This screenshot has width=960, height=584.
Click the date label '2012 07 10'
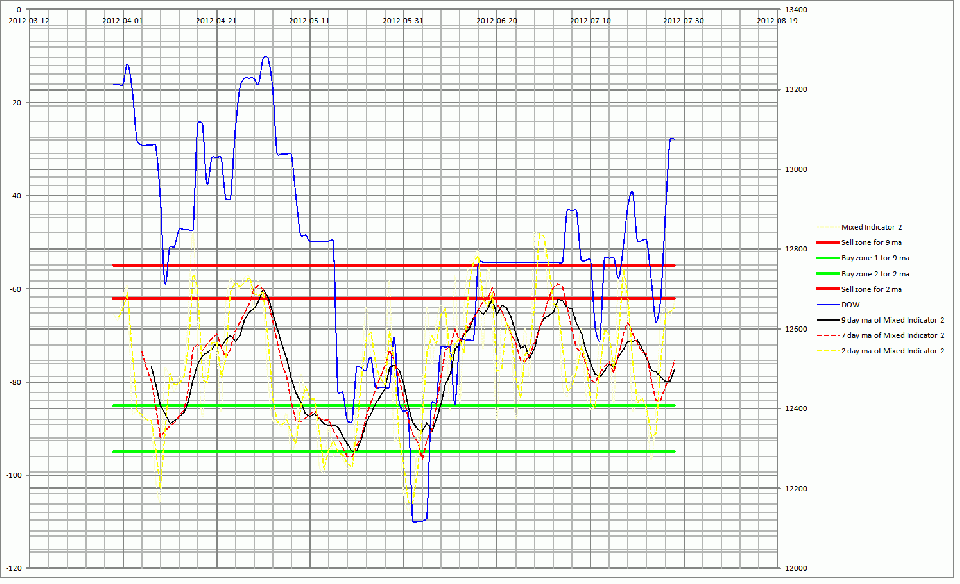click(590, 20)
